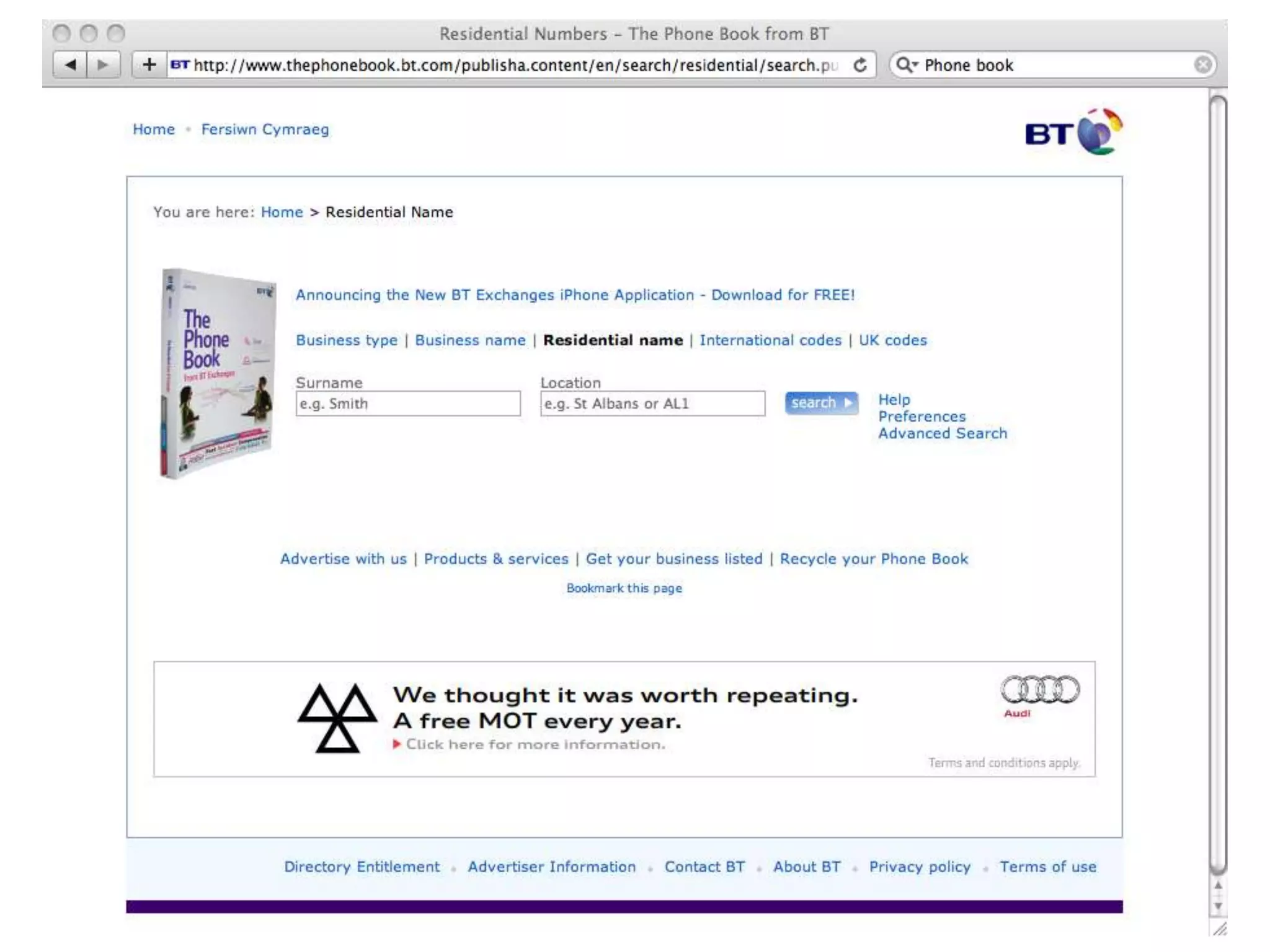Go back with the browser back arrow

pyautogui.click(x=70, y=64)
